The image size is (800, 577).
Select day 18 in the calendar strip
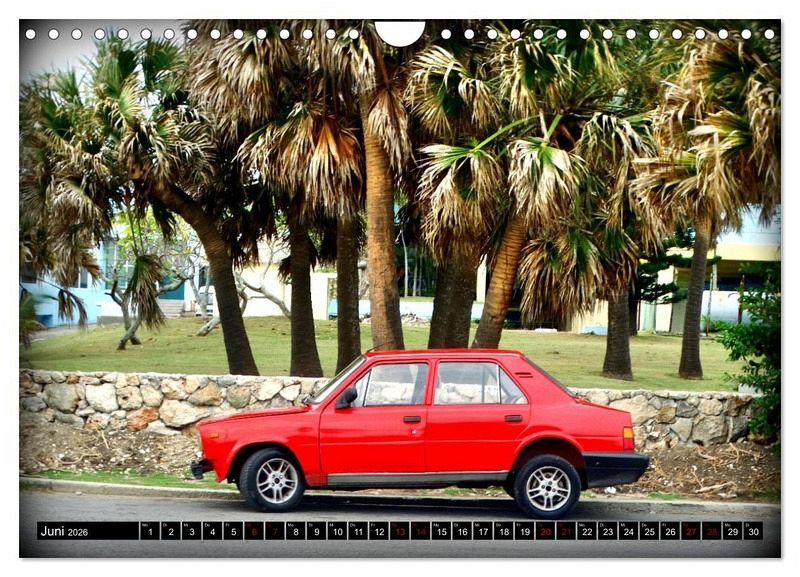point(504,531)
